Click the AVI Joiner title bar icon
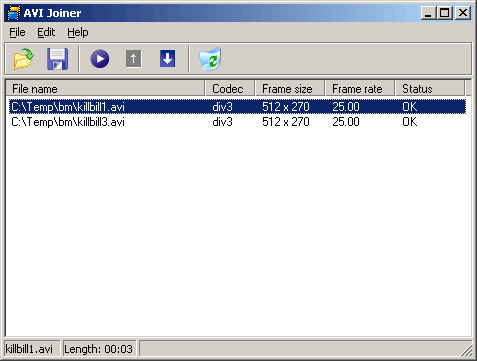477x361 pixels. pos(14,13)
